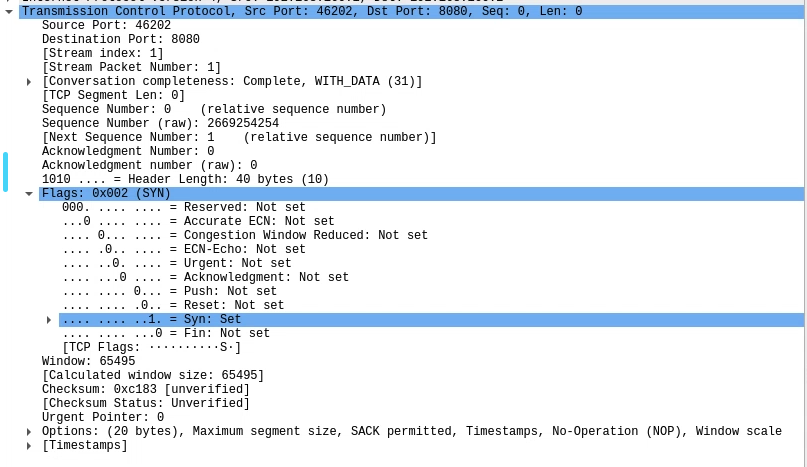Expand the Options (20 bytes) section
This screenshot has height=467, width=807.
click(29, 431)
